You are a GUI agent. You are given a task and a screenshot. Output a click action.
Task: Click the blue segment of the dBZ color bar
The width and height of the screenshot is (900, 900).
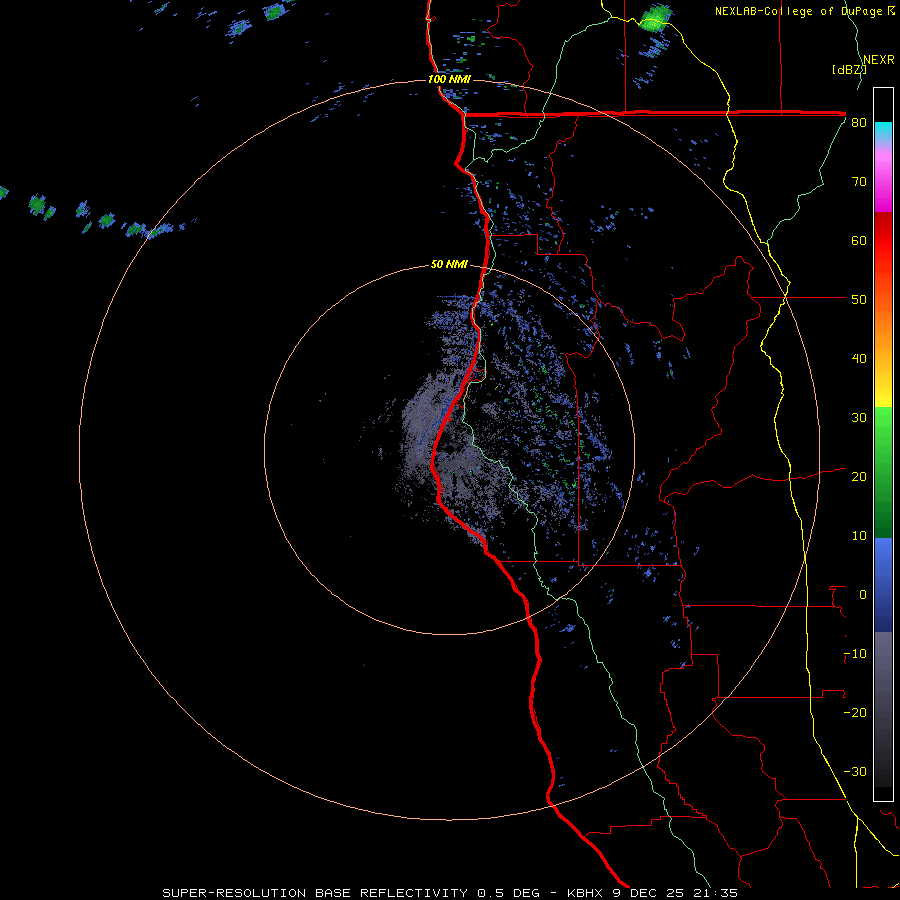click(883, 585)
